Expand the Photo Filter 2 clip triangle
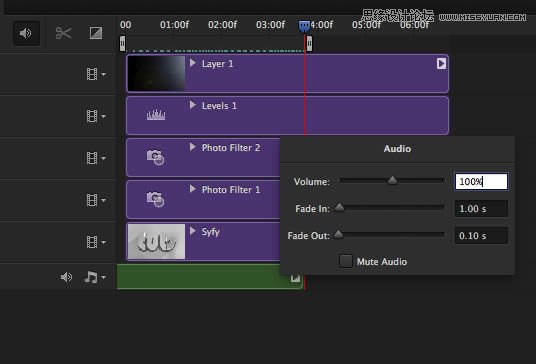This screenshot has height=364, width=536. click(x=193, y=147)
